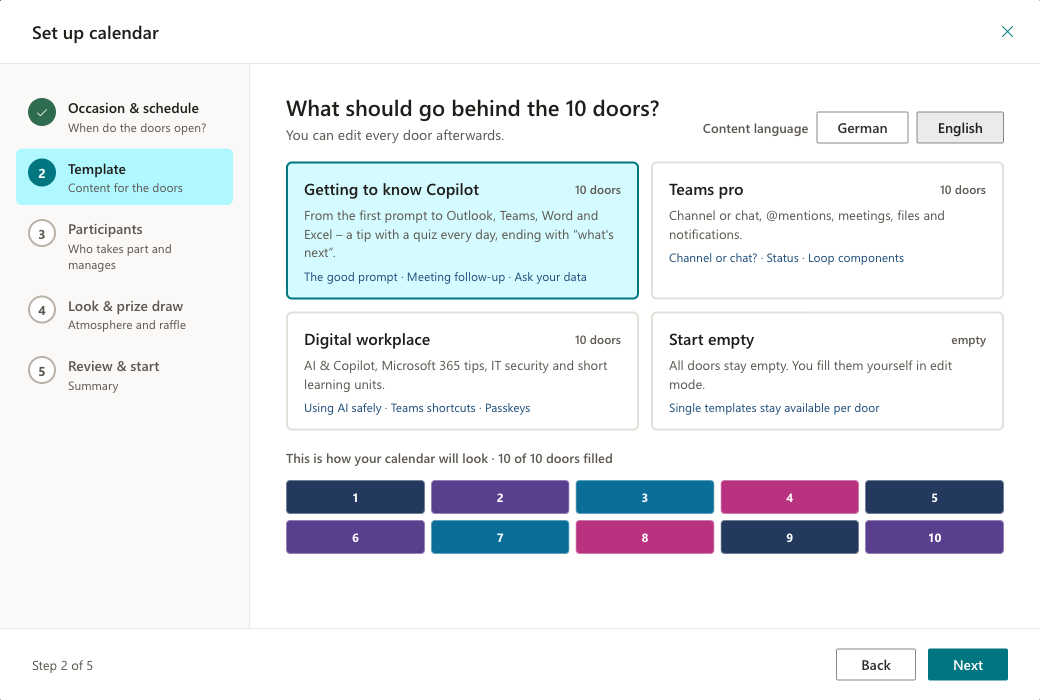Click door 5 preview tile

click(935, 497)
